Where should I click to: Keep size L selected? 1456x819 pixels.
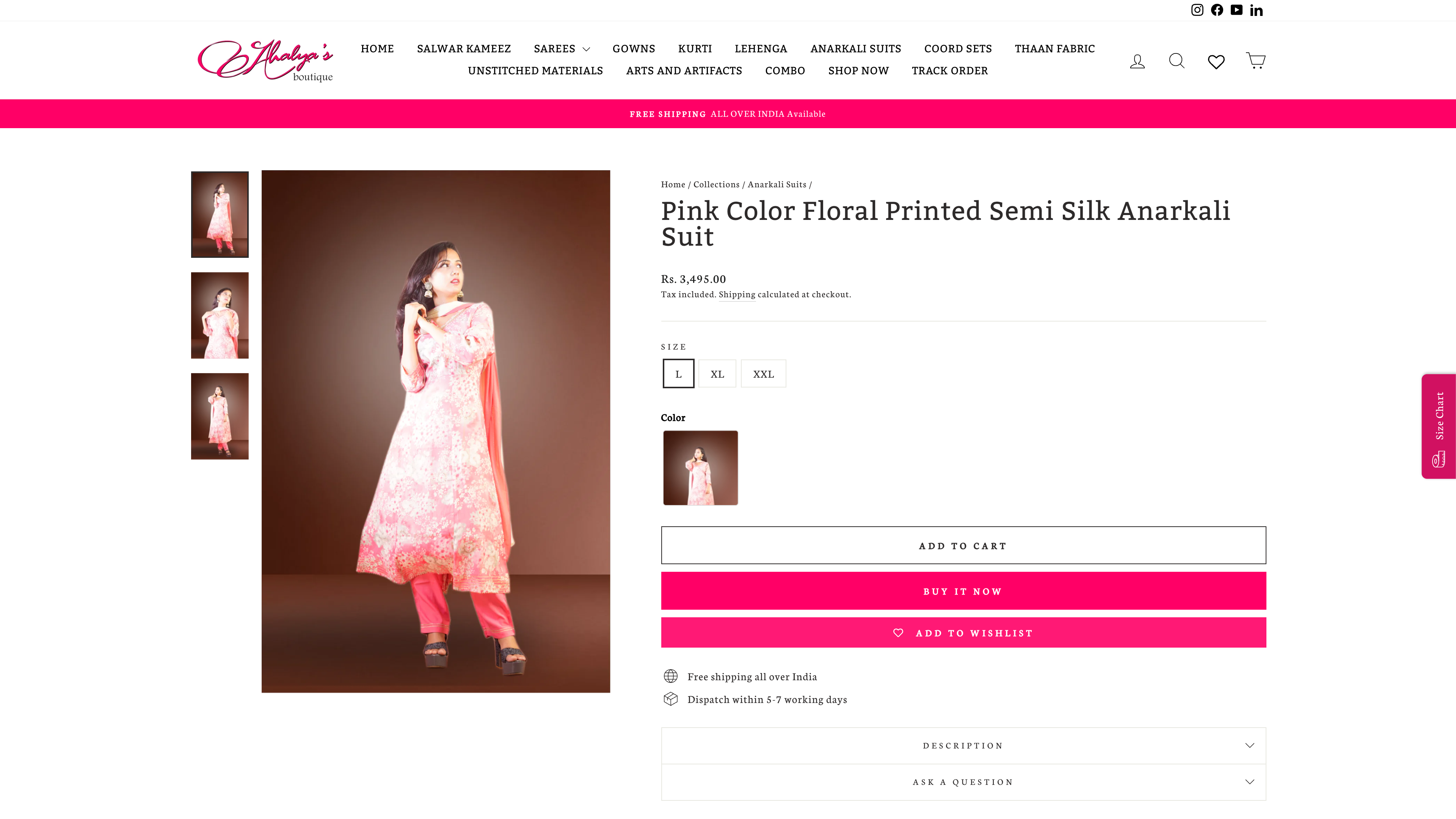(678, 373)
